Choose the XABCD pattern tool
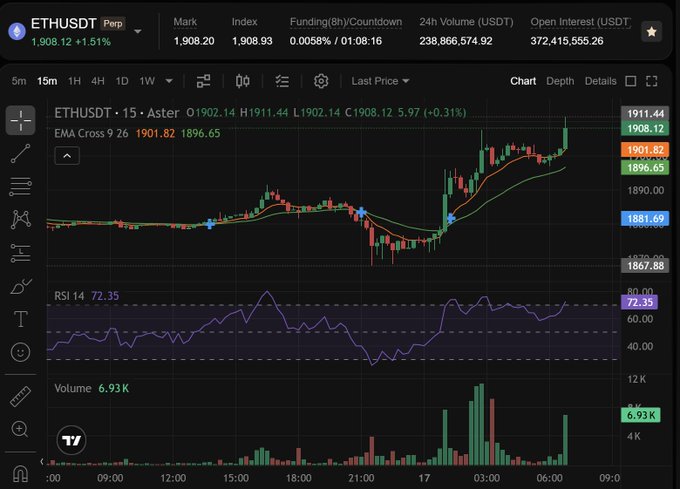 pyautogui.click(x=20, y=220)
